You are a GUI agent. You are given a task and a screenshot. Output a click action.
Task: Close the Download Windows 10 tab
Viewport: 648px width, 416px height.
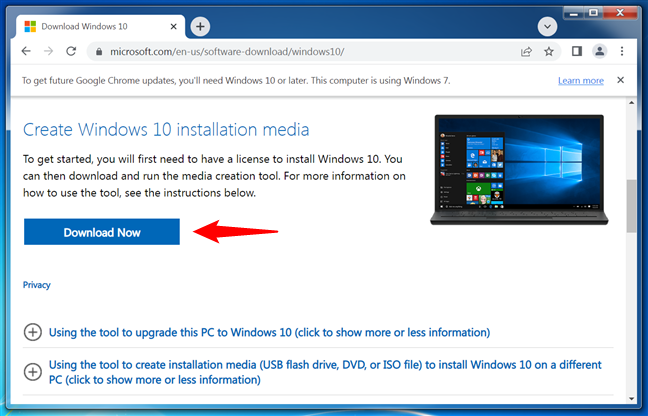coord(174,26)
